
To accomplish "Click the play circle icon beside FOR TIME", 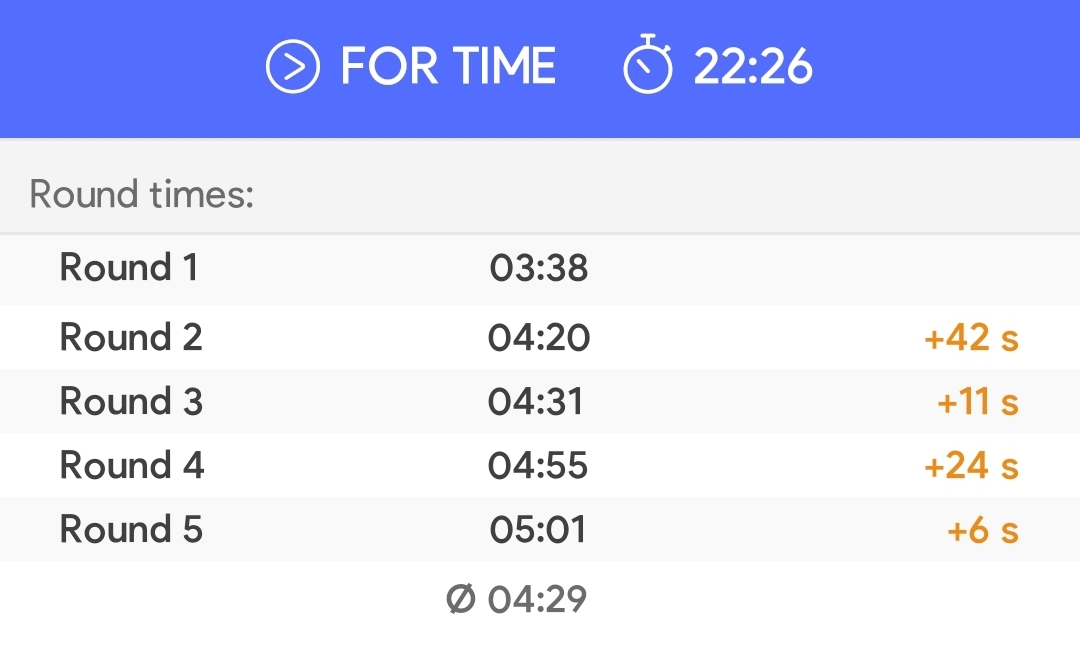I will [293, 66].
